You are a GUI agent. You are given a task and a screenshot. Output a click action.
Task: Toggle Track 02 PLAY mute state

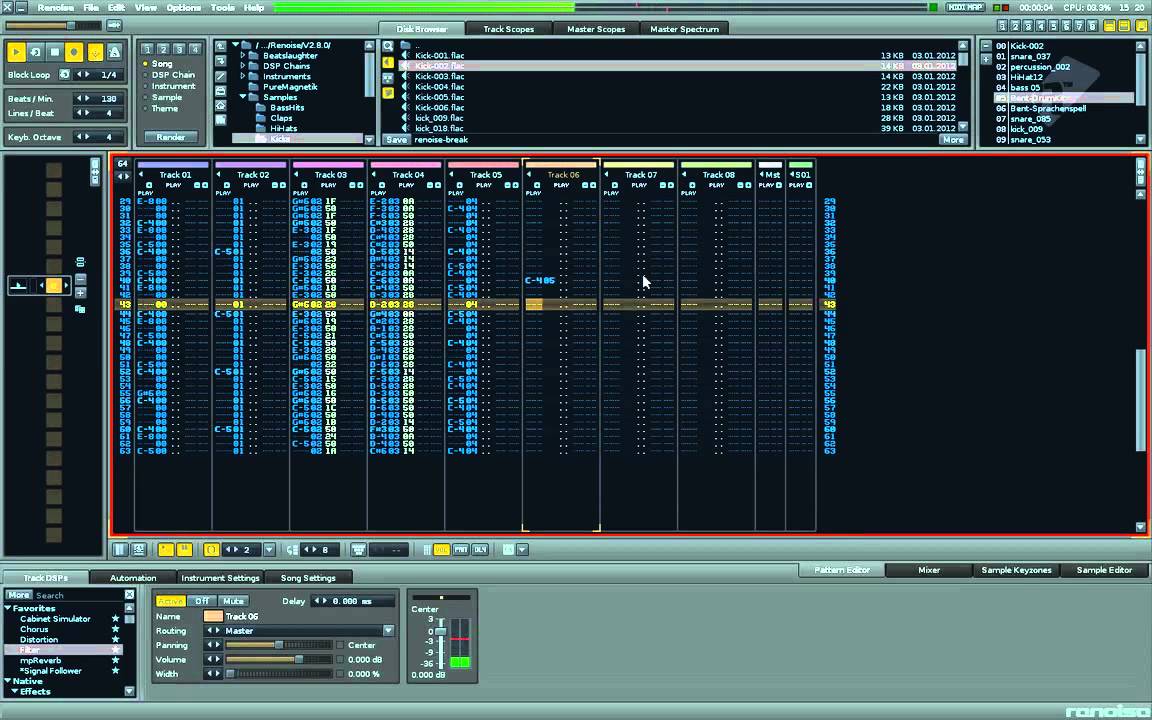(x=251, y=185)
